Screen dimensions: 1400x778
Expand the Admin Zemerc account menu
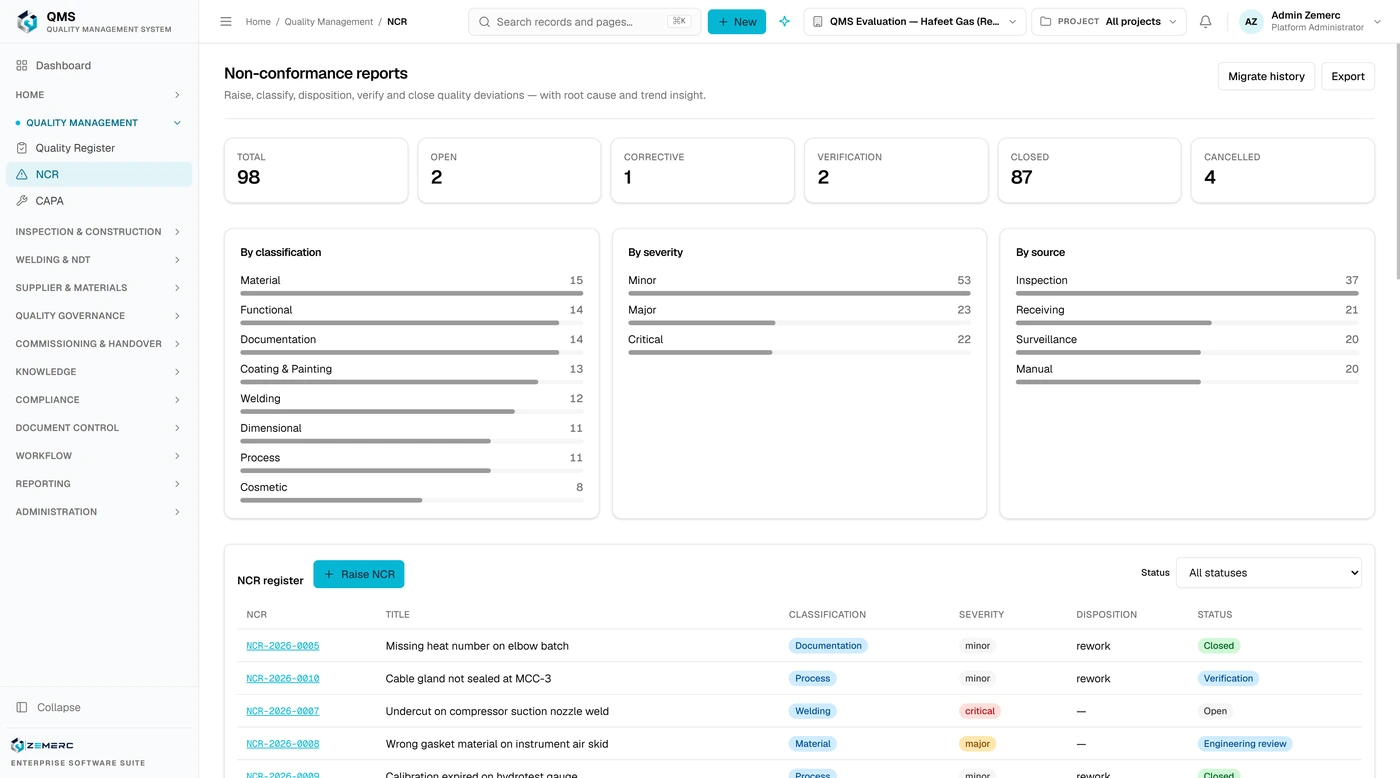click(1311, 22)
